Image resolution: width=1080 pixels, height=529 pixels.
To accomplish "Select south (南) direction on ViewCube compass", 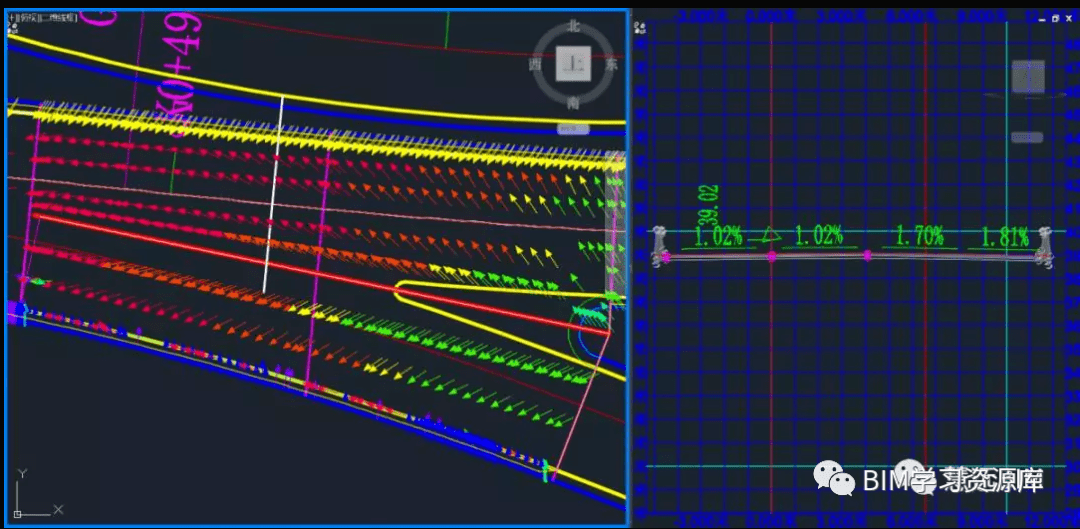I will [x=573, y=103].
